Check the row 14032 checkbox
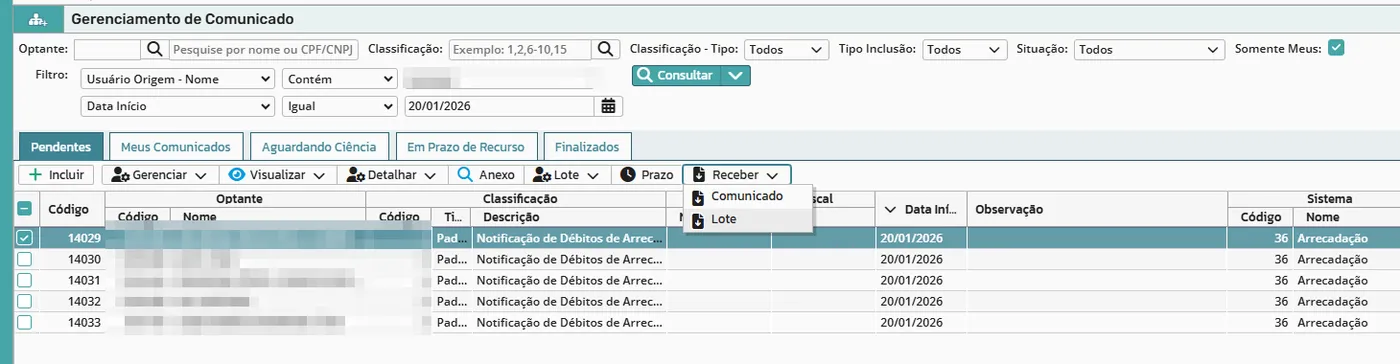 [x=25, y=301]
